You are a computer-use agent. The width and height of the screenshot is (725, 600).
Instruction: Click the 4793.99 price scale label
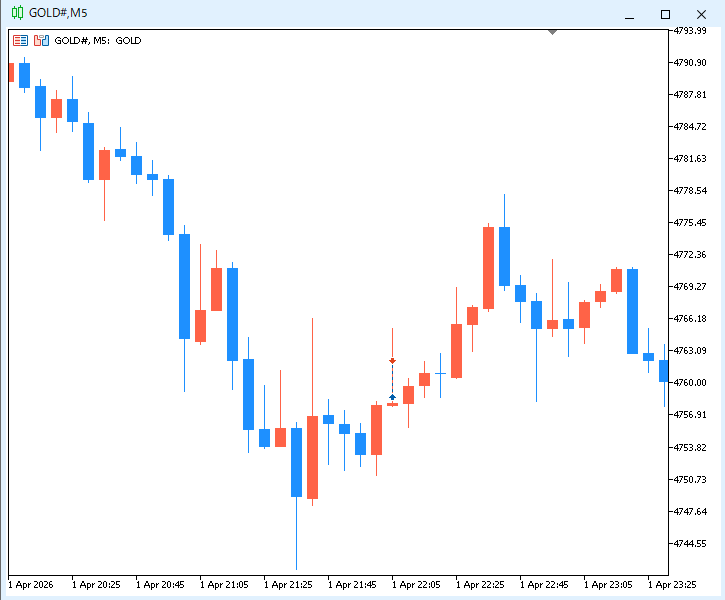[x=690, y=31]
